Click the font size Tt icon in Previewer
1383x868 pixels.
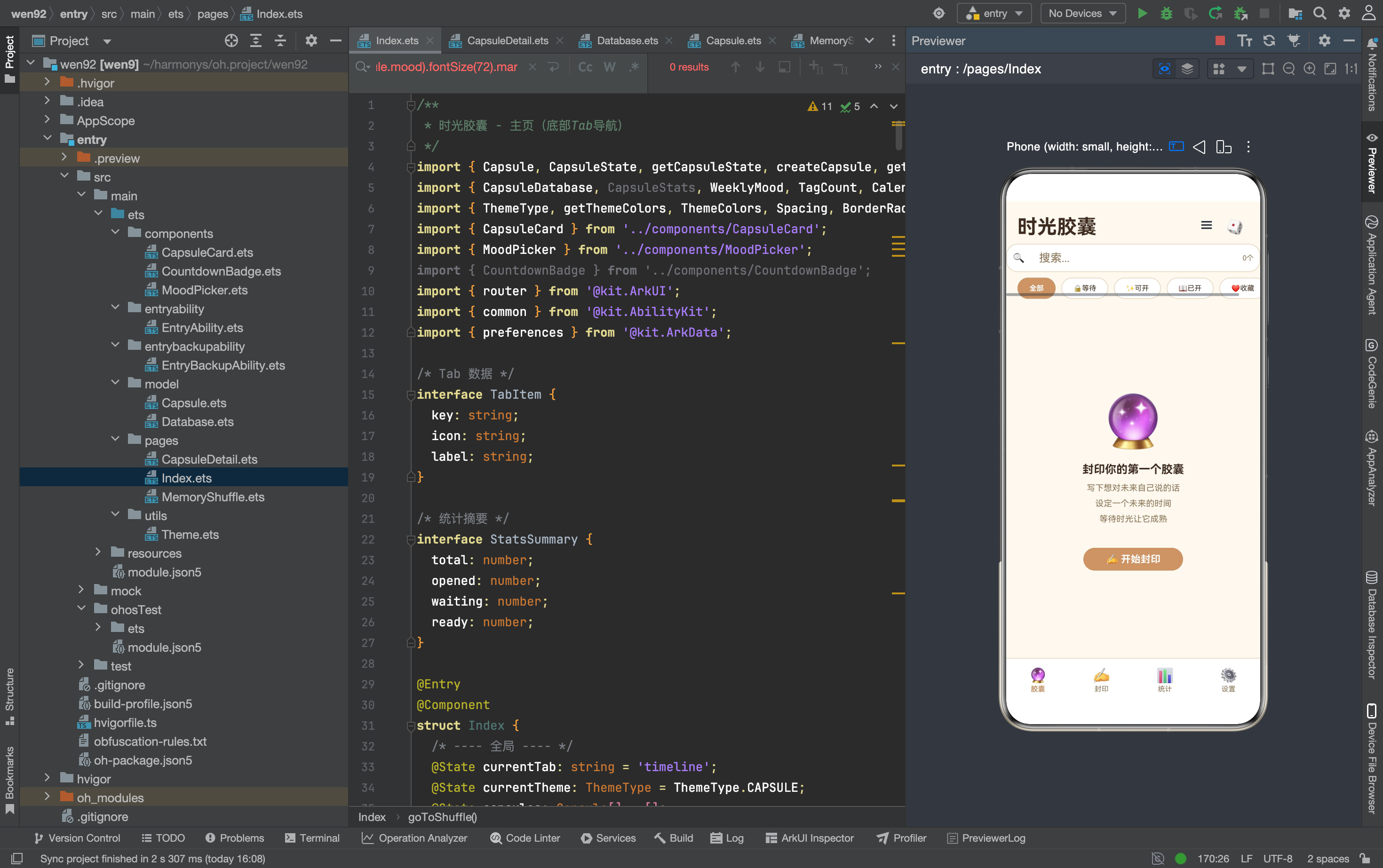(x=1245, y=40)
